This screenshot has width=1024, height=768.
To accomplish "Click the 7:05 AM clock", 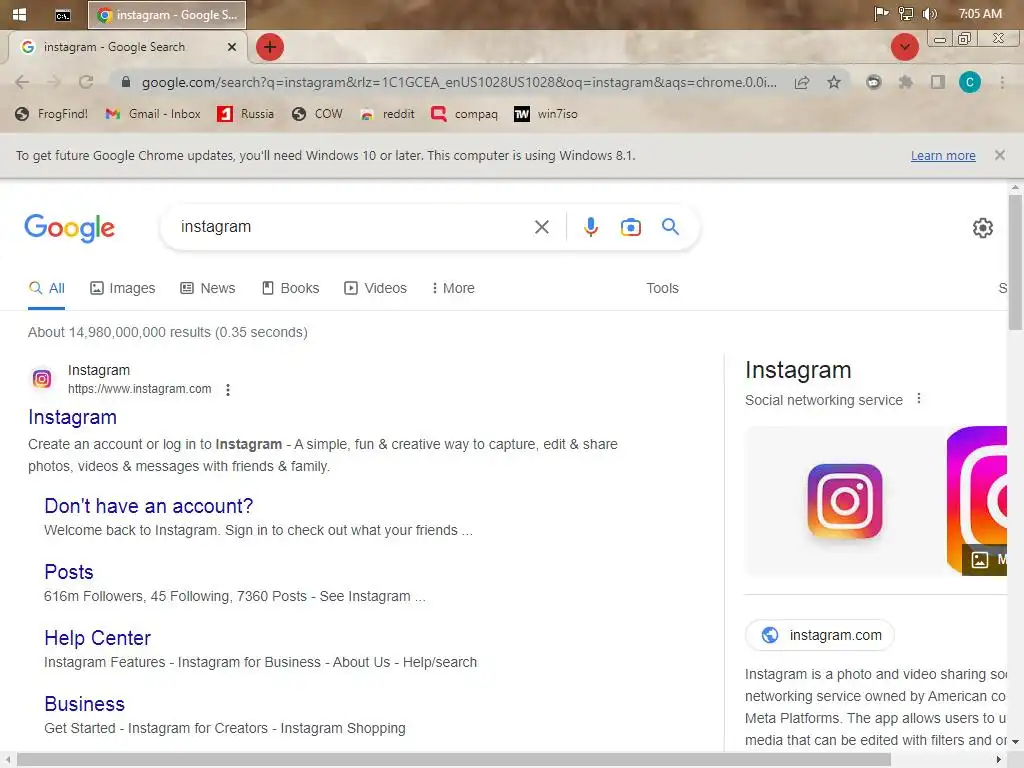I will click(x=980, y=14).
